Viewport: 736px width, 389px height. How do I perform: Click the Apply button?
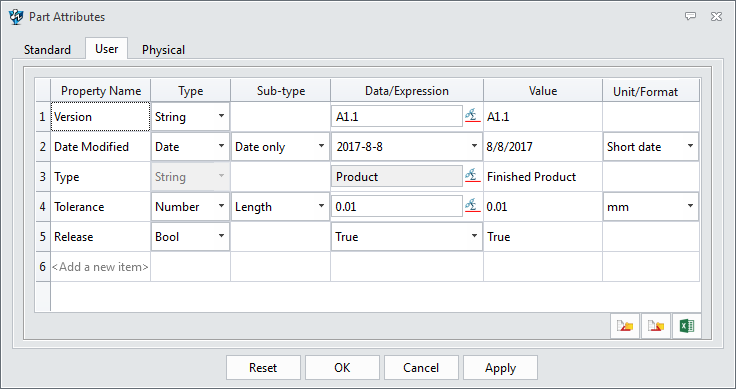click(x=500, y=367)
